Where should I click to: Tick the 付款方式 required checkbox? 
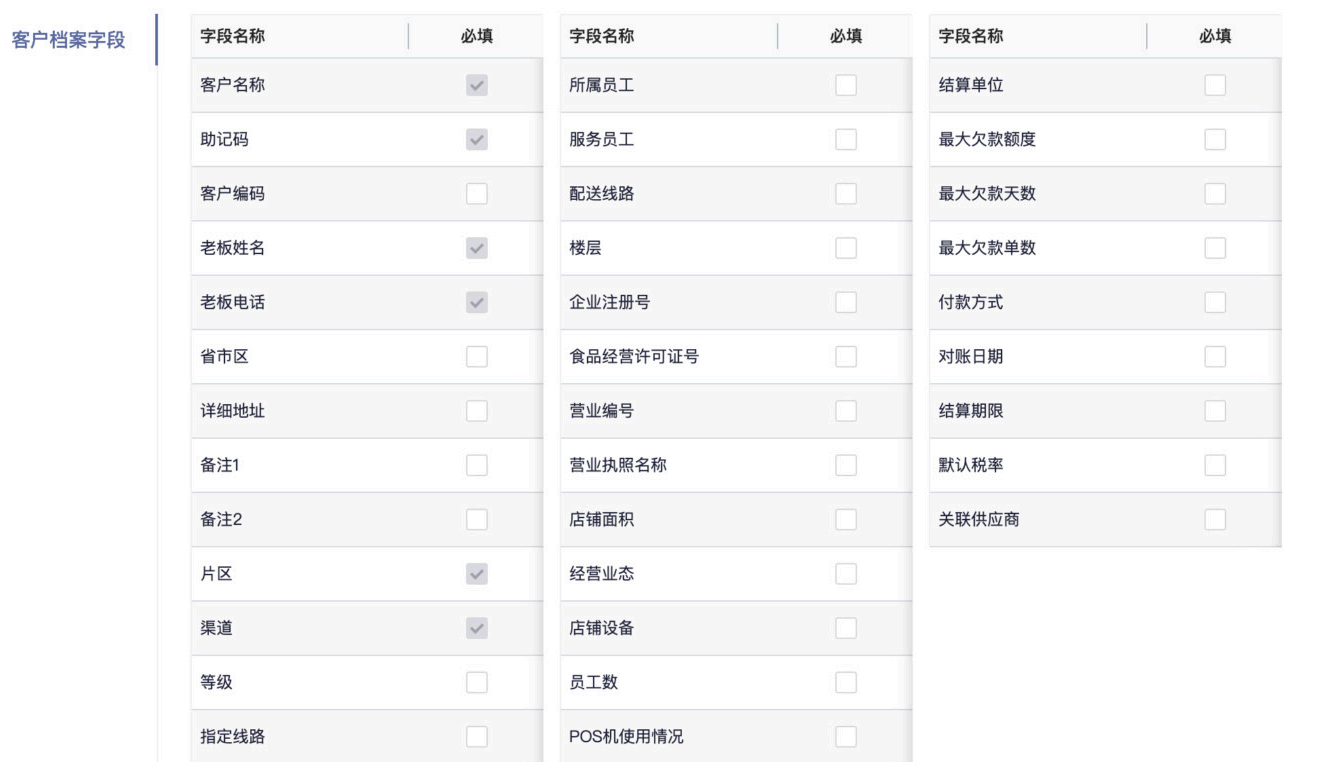[1215, 302]
